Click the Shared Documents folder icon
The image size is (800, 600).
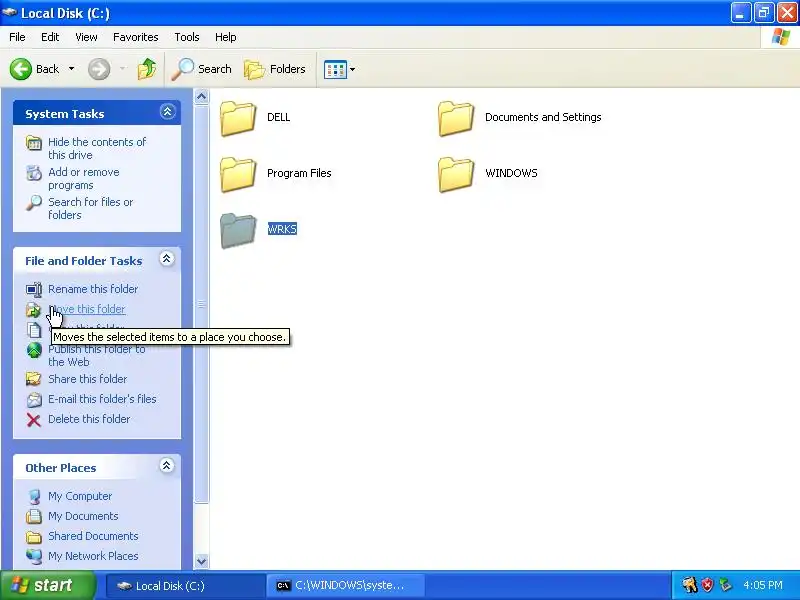(x=34, y=537)
